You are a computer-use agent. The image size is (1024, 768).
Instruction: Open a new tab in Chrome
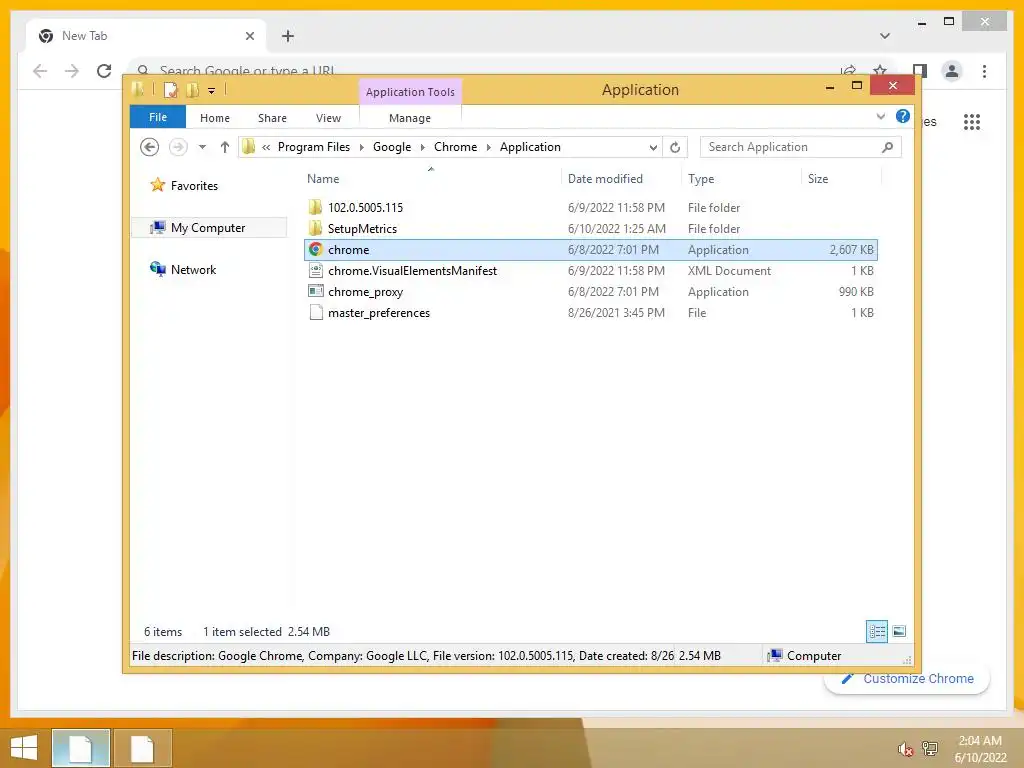288,36
